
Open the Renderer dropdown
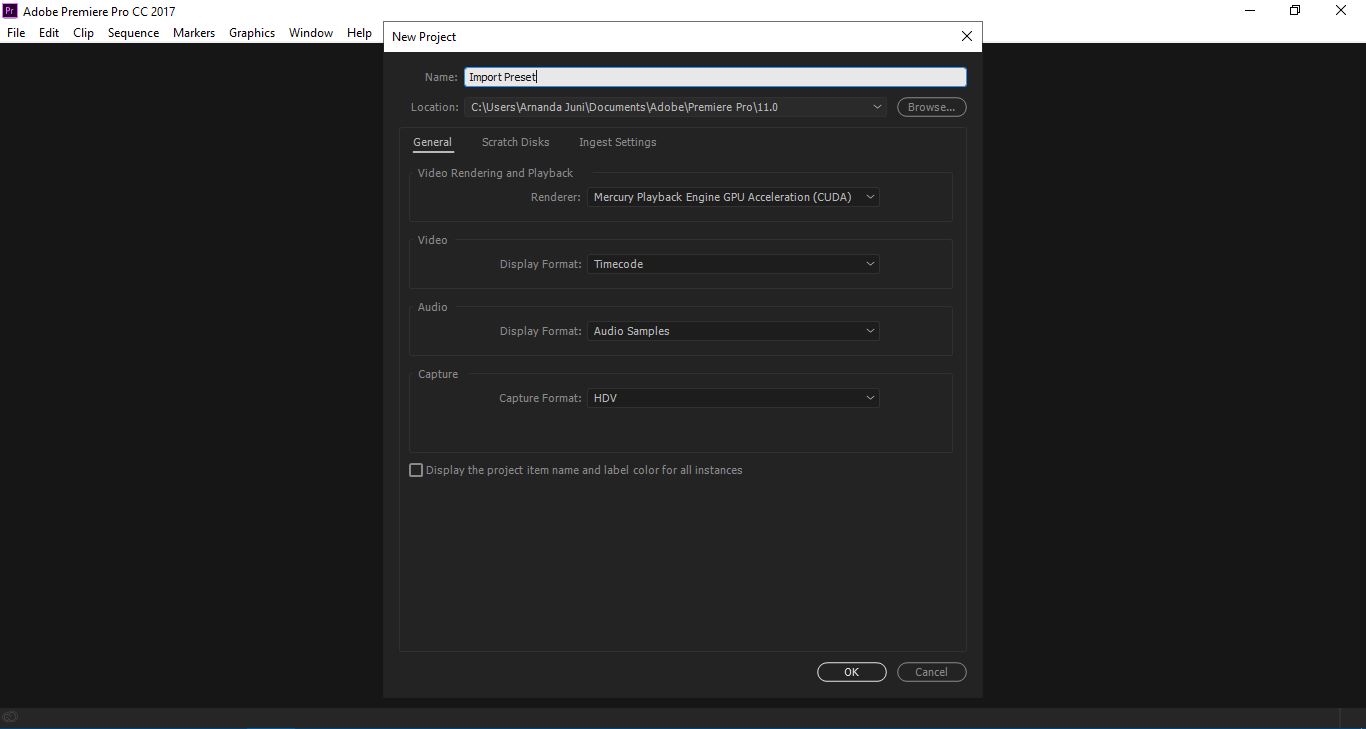(733, 197)
